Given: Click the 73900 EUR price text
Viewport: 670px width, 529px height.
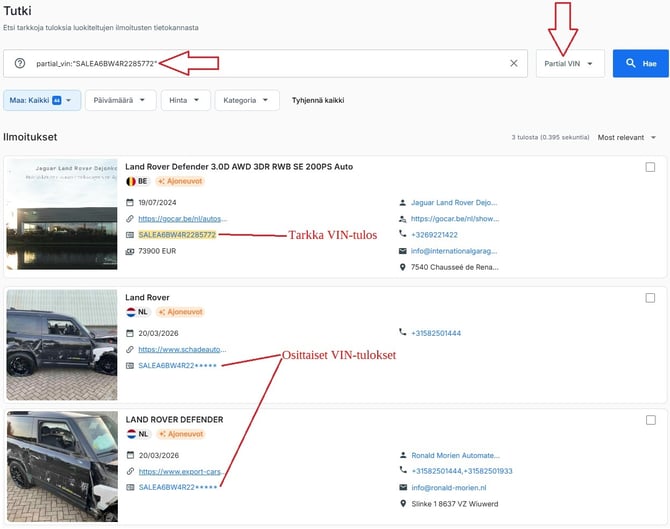Looking at the screenshot, I should [157, 251].
